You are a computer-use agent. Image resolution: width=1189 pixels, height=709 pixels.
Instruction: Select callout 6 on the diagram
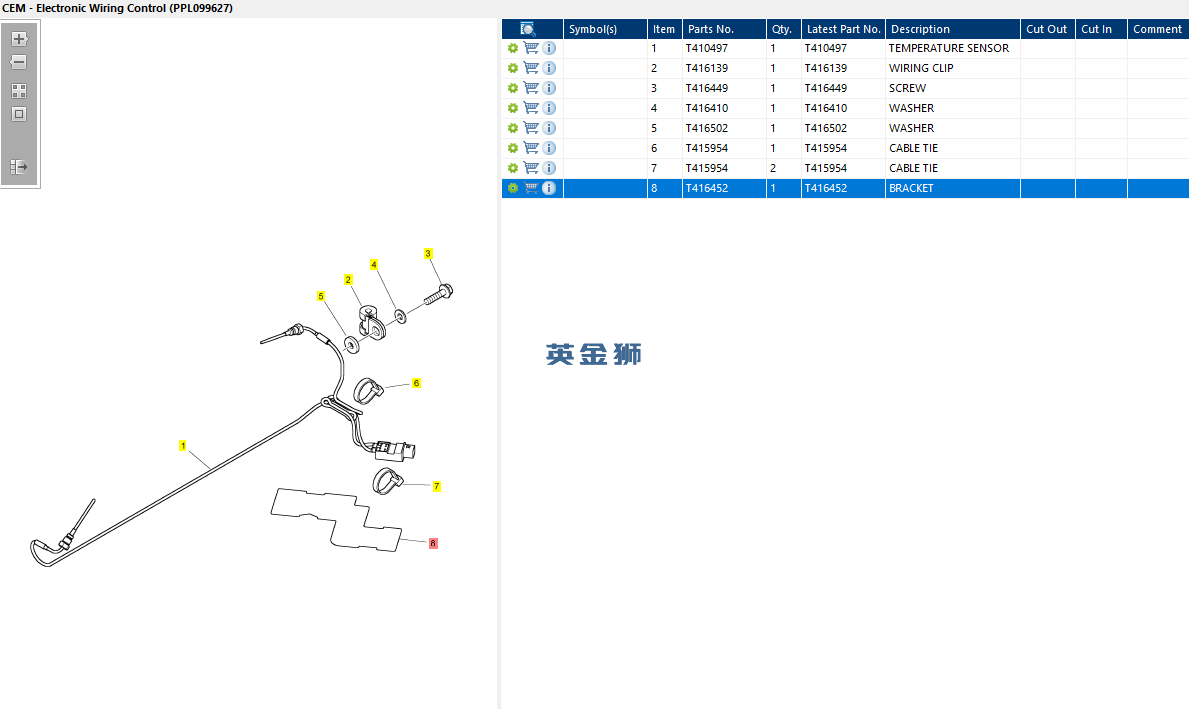pos(416,384)
